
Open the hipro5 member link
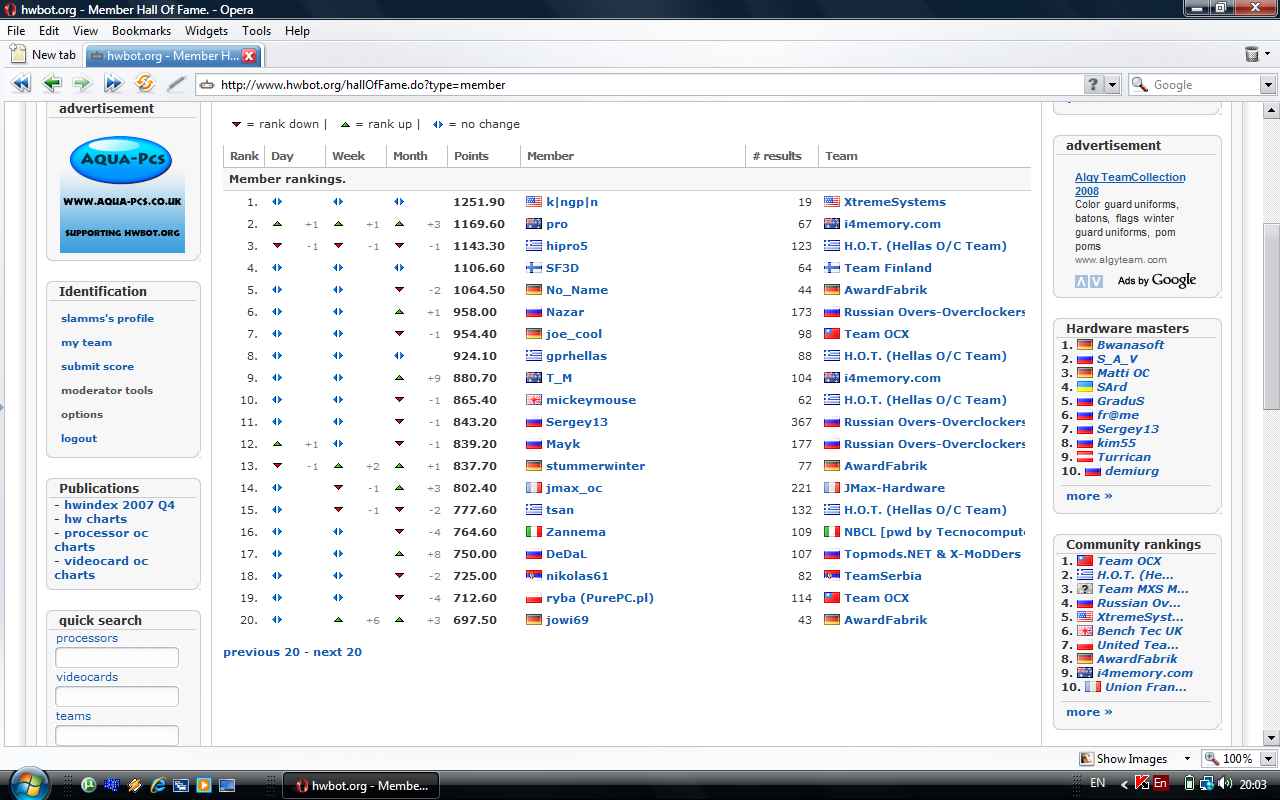pyautogui.click(x=567, y=246)
